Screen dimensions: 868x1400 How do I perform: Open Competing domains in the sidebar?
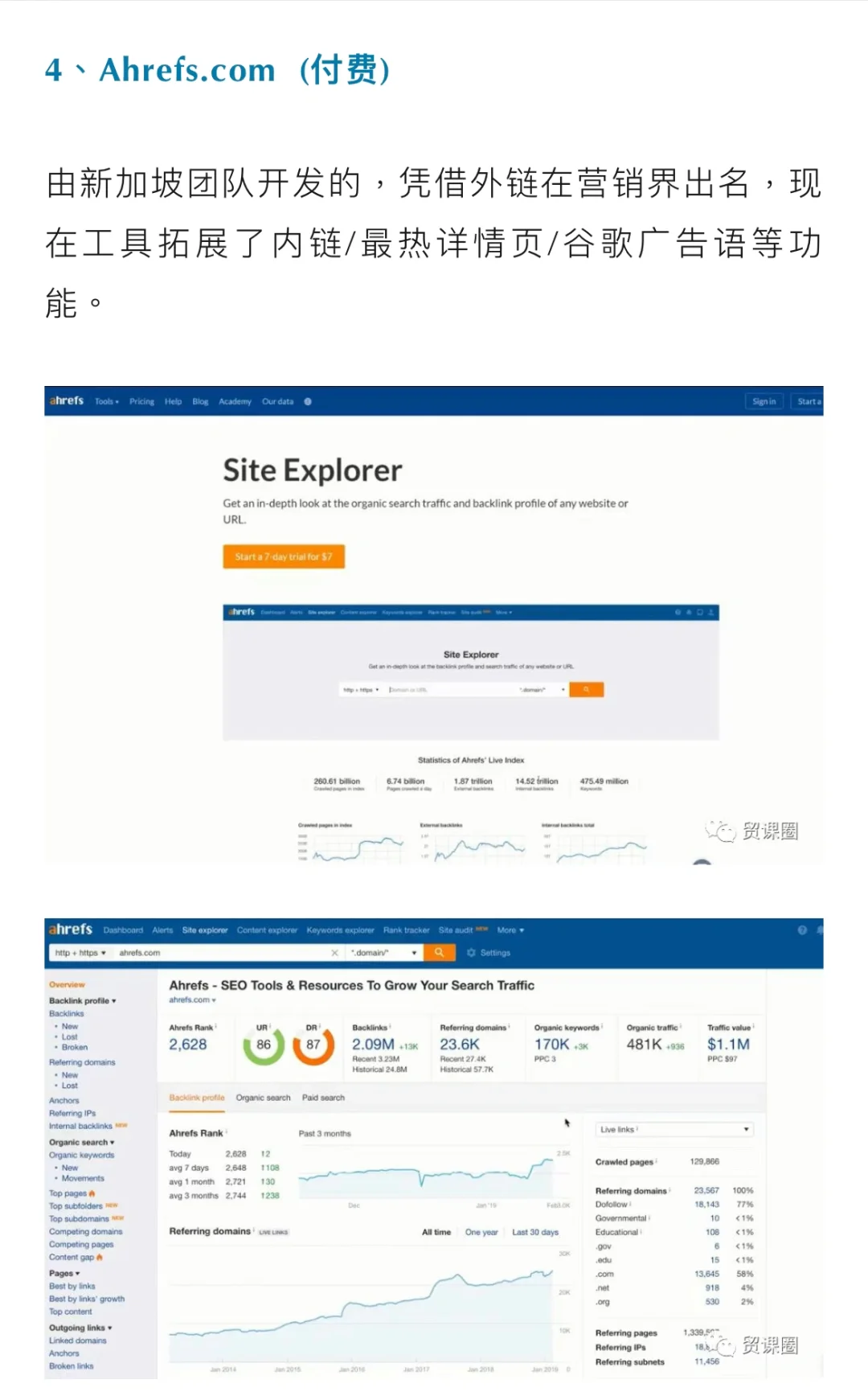(x=86, y=1232)
